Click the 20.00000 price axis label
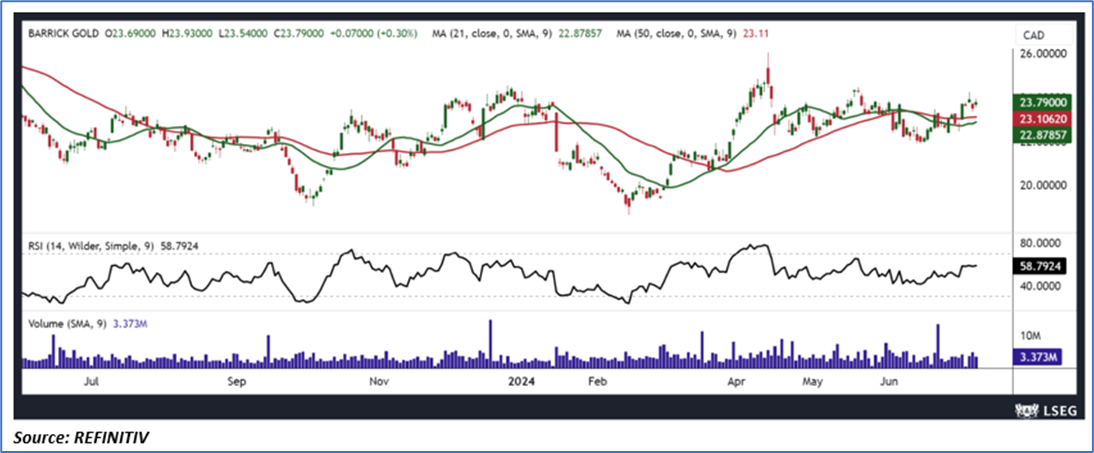The height and width of the screenshot is (453, 1094). 1042,186
